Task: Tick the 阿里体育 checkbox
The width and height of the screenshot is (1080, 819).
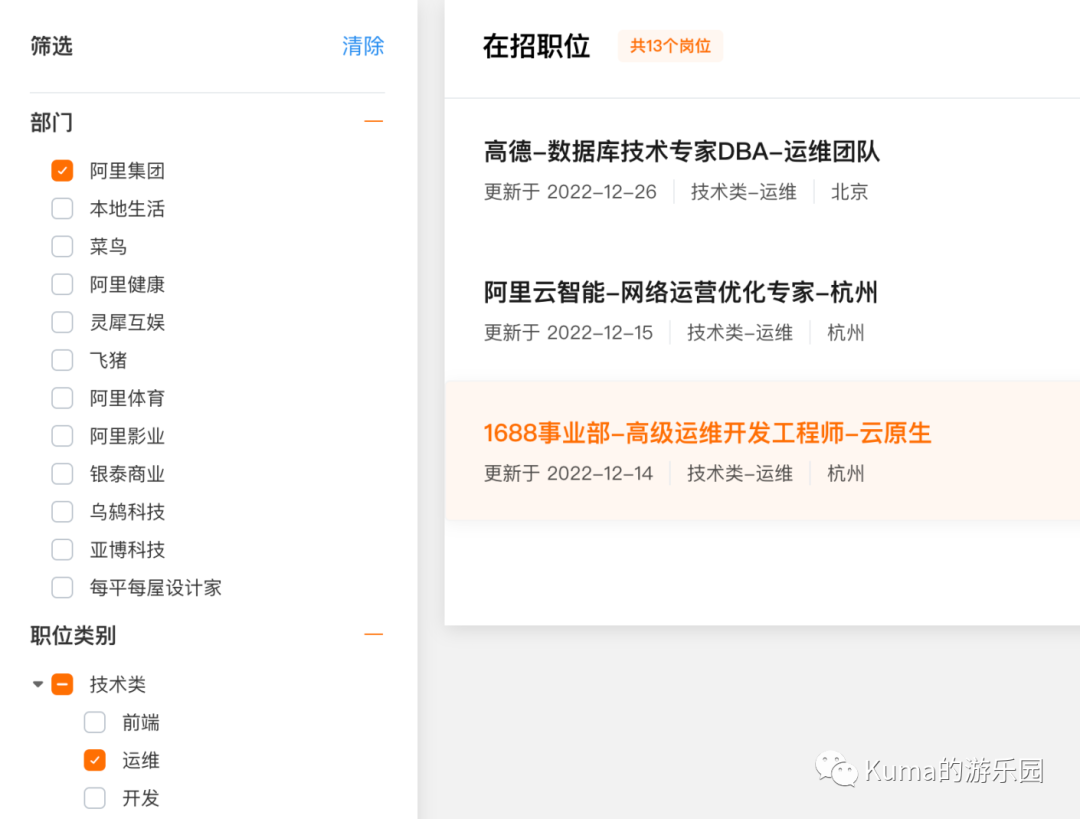Action: (x=62, y=398)
